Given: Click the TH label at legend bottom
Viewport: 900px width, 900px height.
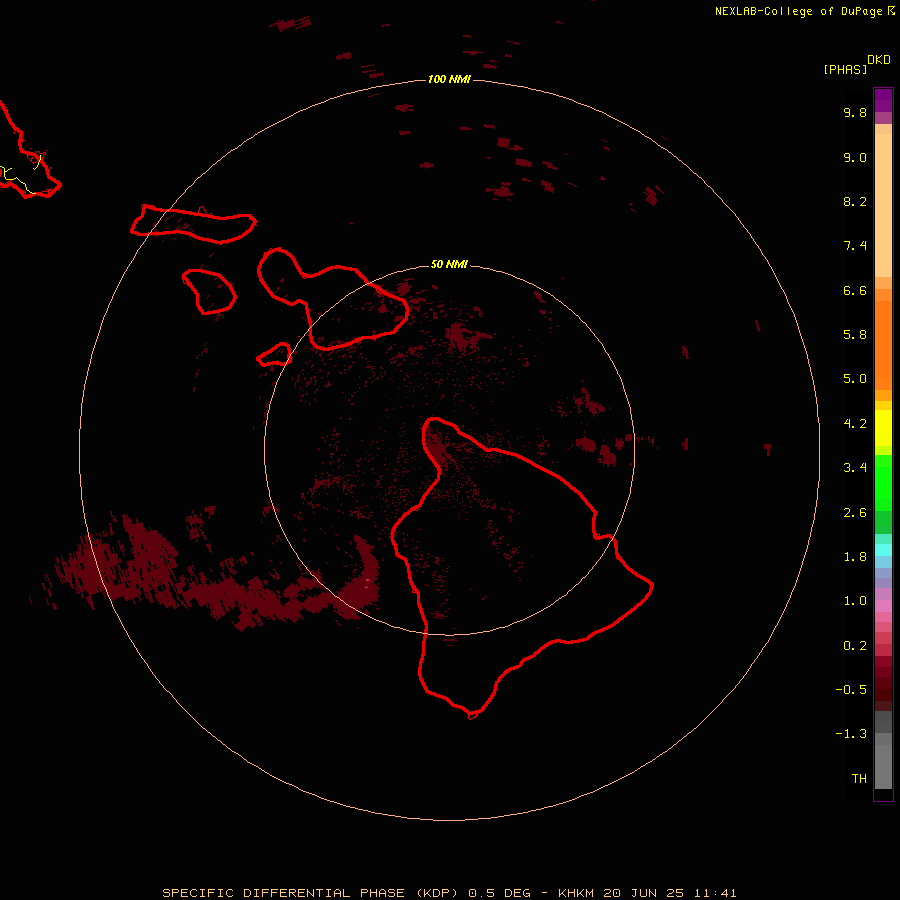Looking at the screenshot, I should click(859, 779).
